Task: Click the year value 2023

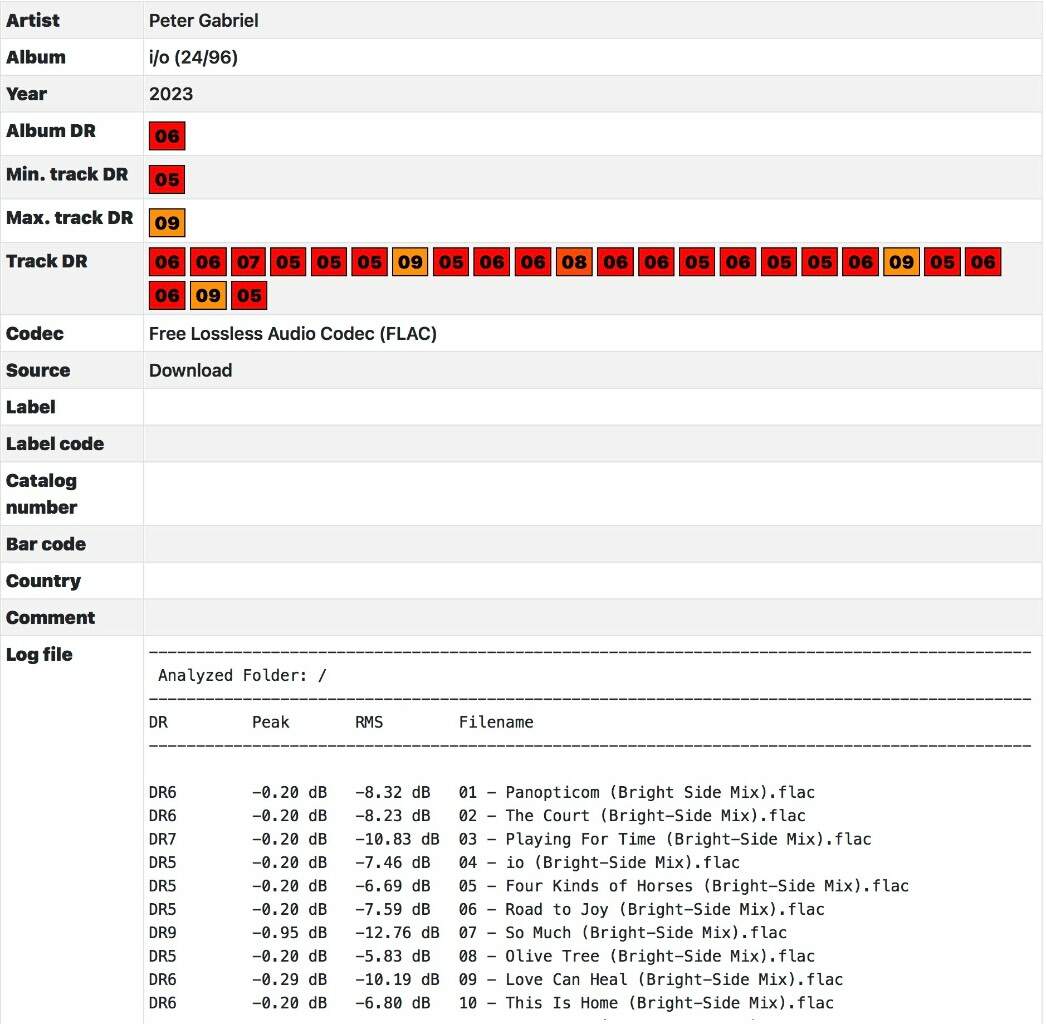Action: point(171,94)
